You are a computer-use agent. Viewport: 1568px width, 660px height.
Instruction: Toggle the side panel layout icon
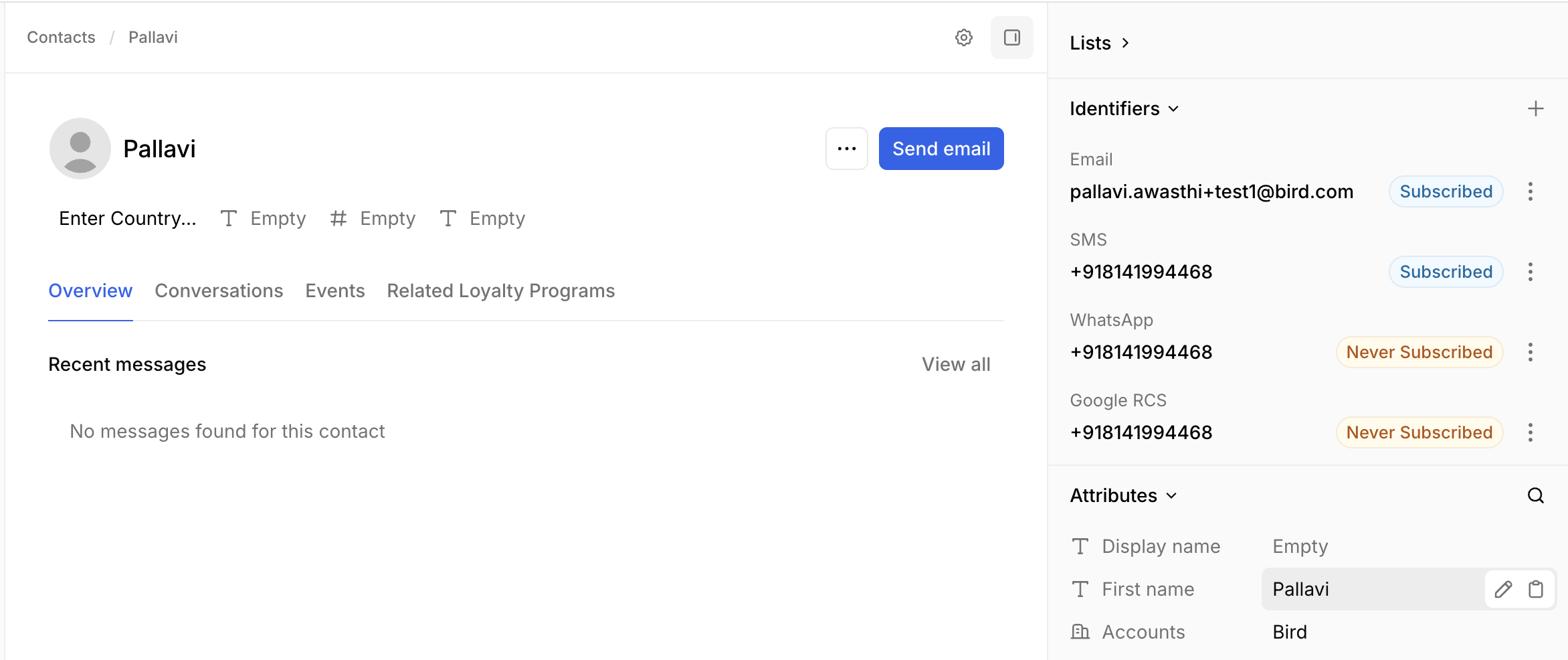(1011, 37)
